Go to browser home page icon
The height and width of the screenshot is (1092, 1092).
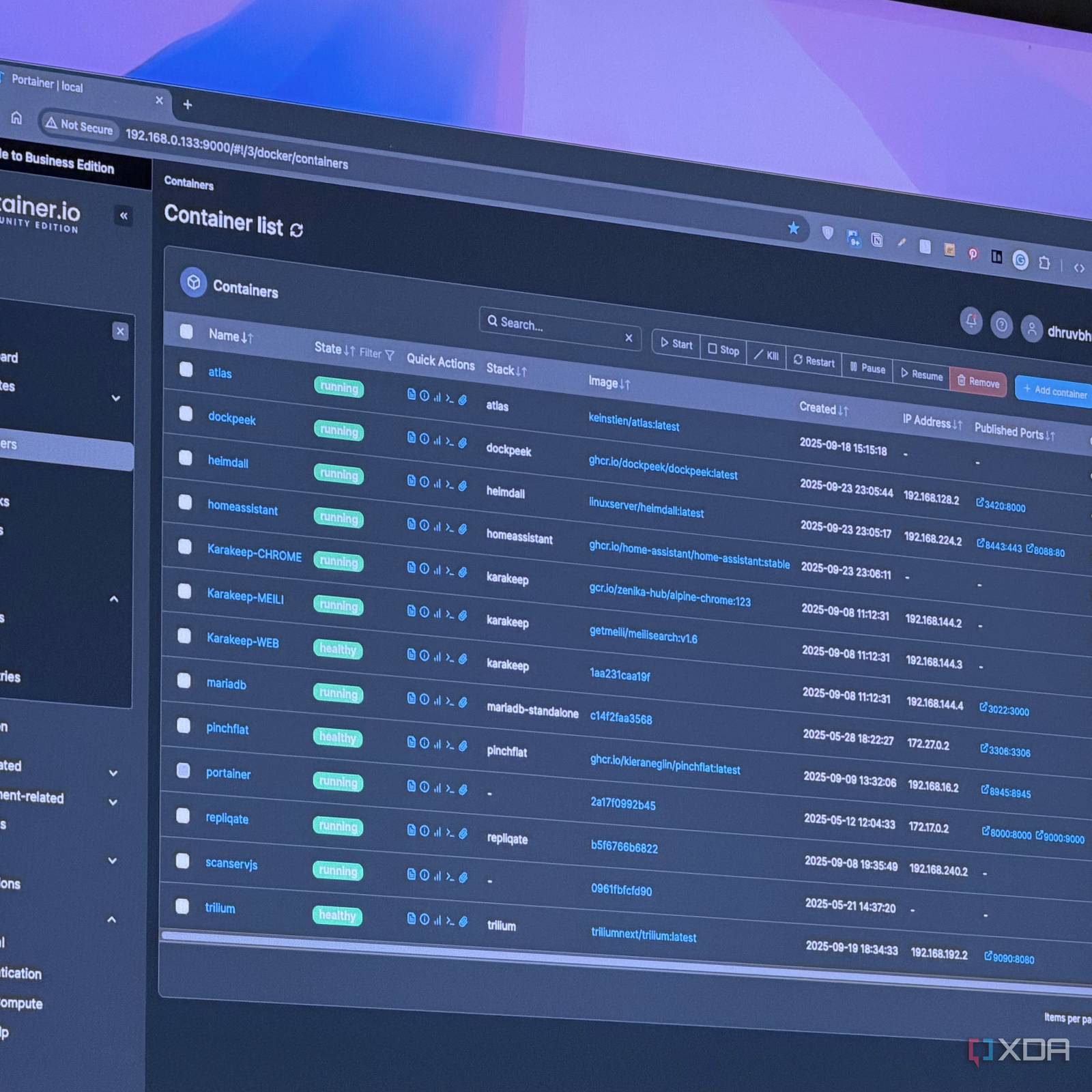click(x=16, y=117)
